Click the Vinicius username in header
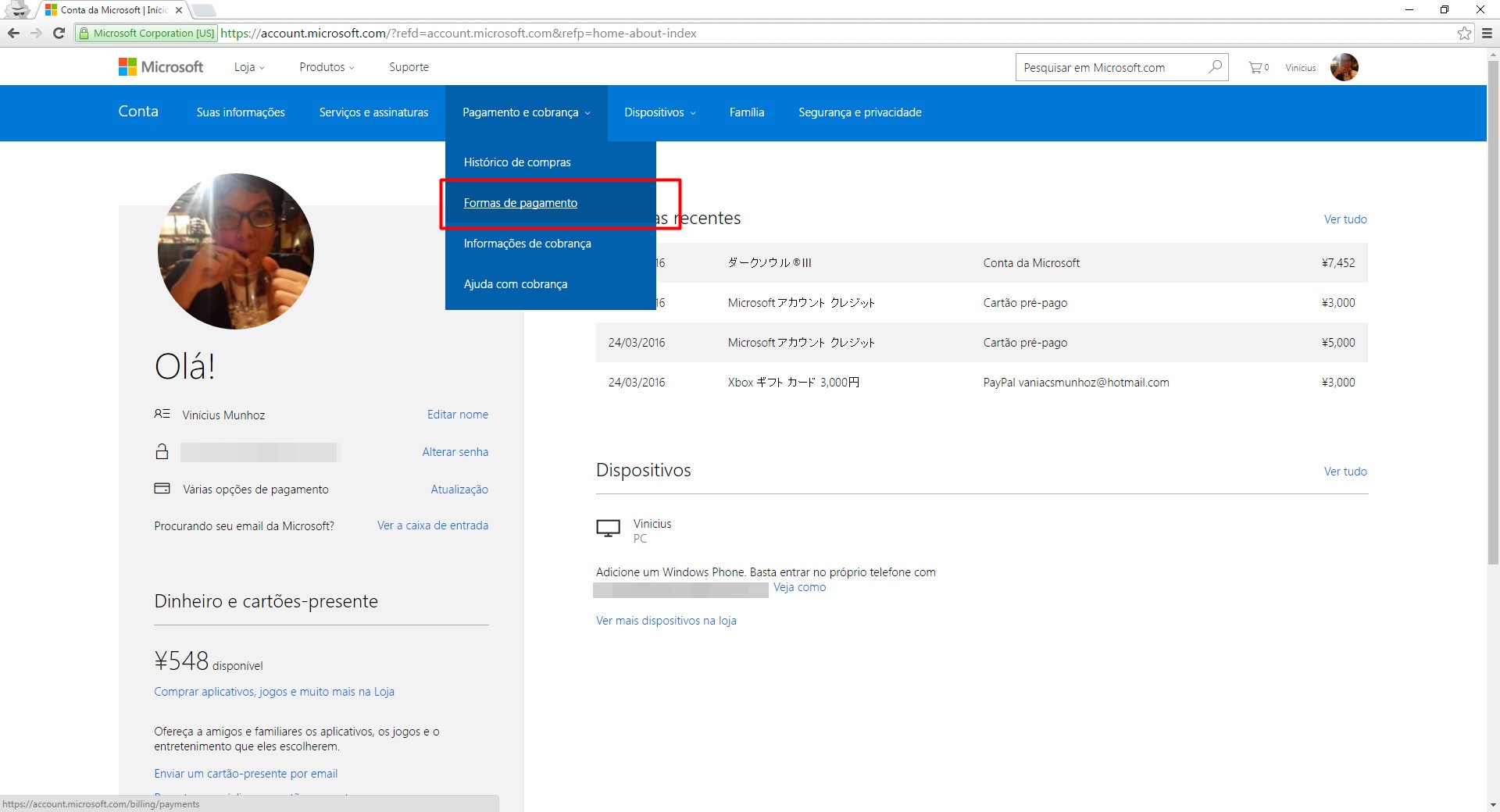Image resolution: width=1500 pixels, height=812 pixels. pyautogui.click(x=1301, y=68)
